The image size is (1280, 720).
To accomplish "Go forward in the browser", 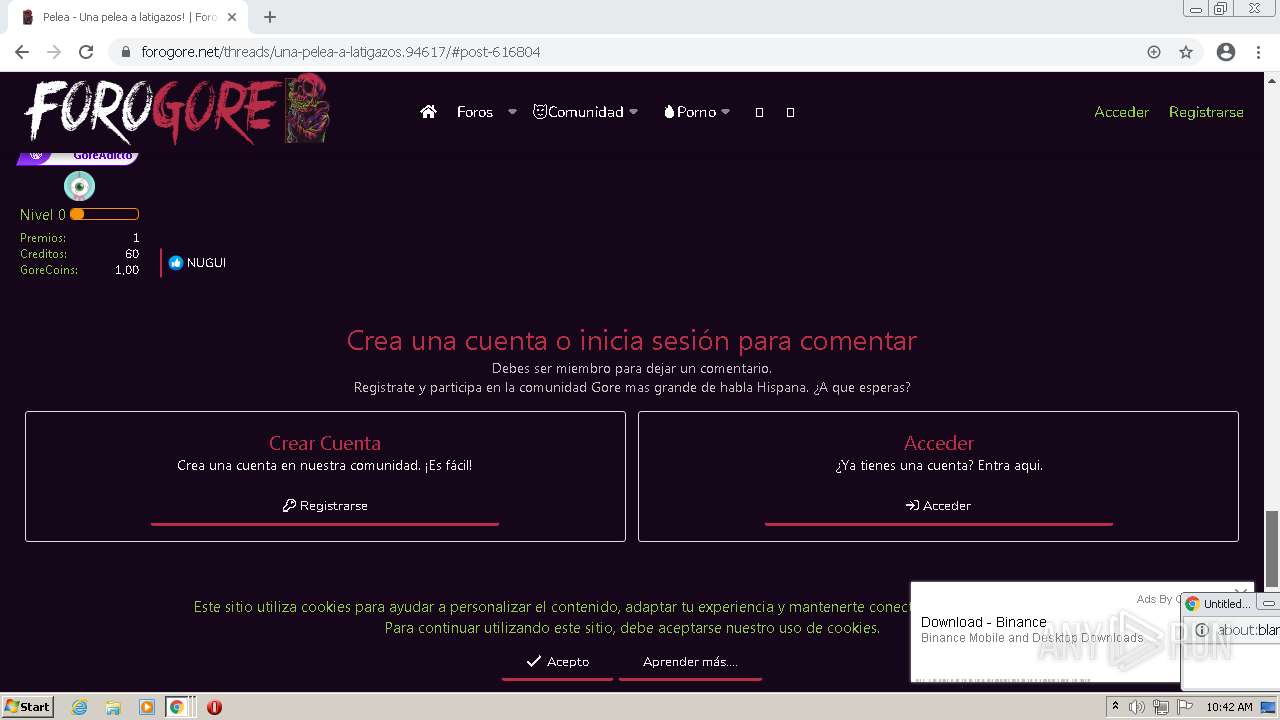I will click(54, 52).
